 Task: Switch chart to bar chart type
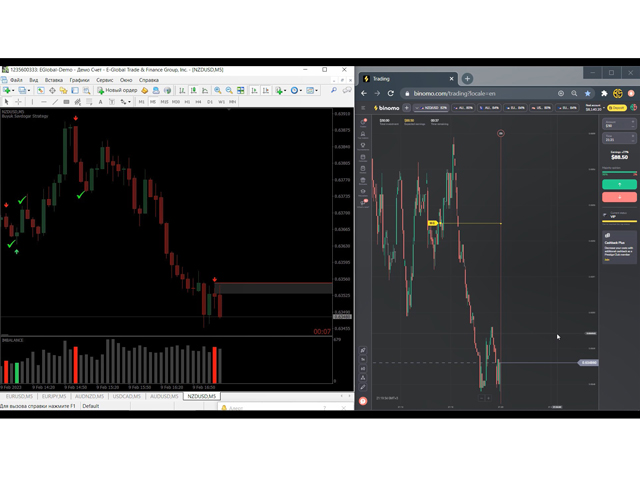click(x=182, y=90)
